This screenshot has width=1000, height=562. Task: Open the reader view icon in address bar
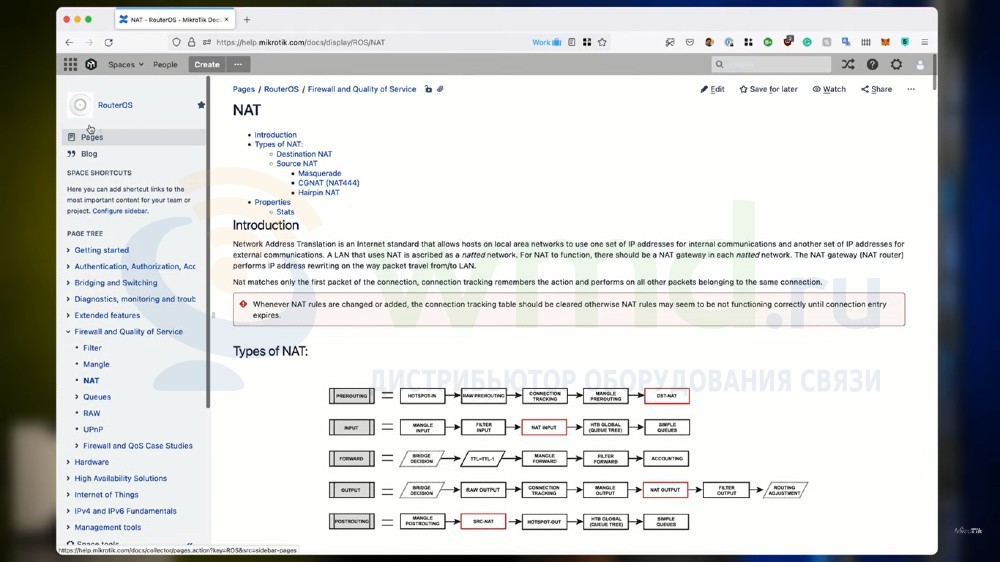tap(571, 42)
